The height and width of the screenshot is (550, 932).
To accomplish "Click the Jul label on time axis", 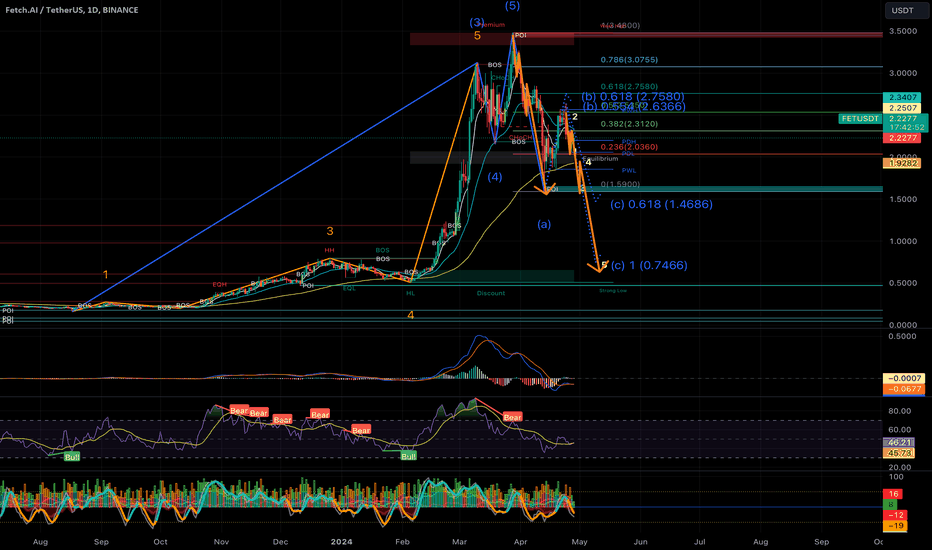I will pos(700,542).
